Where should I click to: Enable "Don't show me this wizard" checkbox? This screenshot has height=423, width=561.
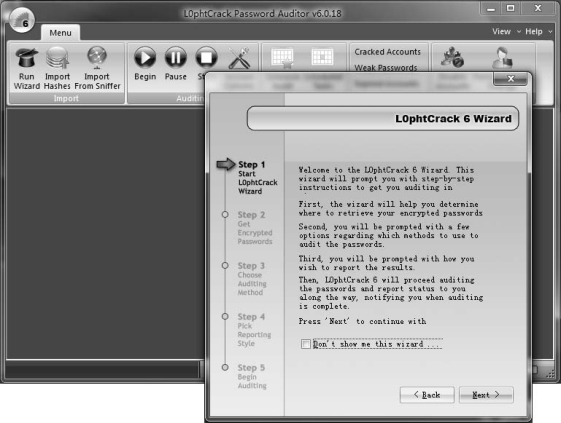[x=306, y=344]
